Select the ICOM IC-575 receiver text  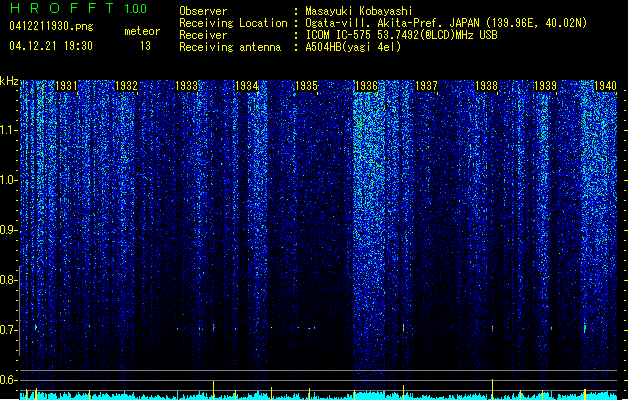[401, 35]
